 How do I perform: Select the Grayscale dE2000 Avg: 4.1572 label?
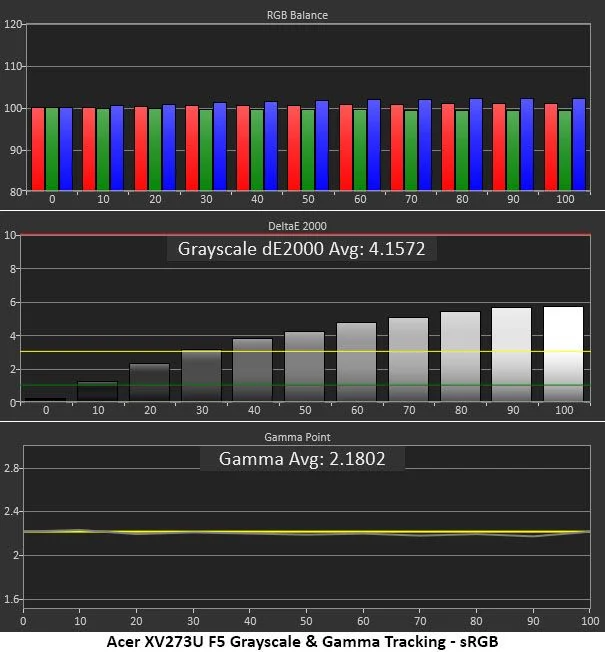301,249
